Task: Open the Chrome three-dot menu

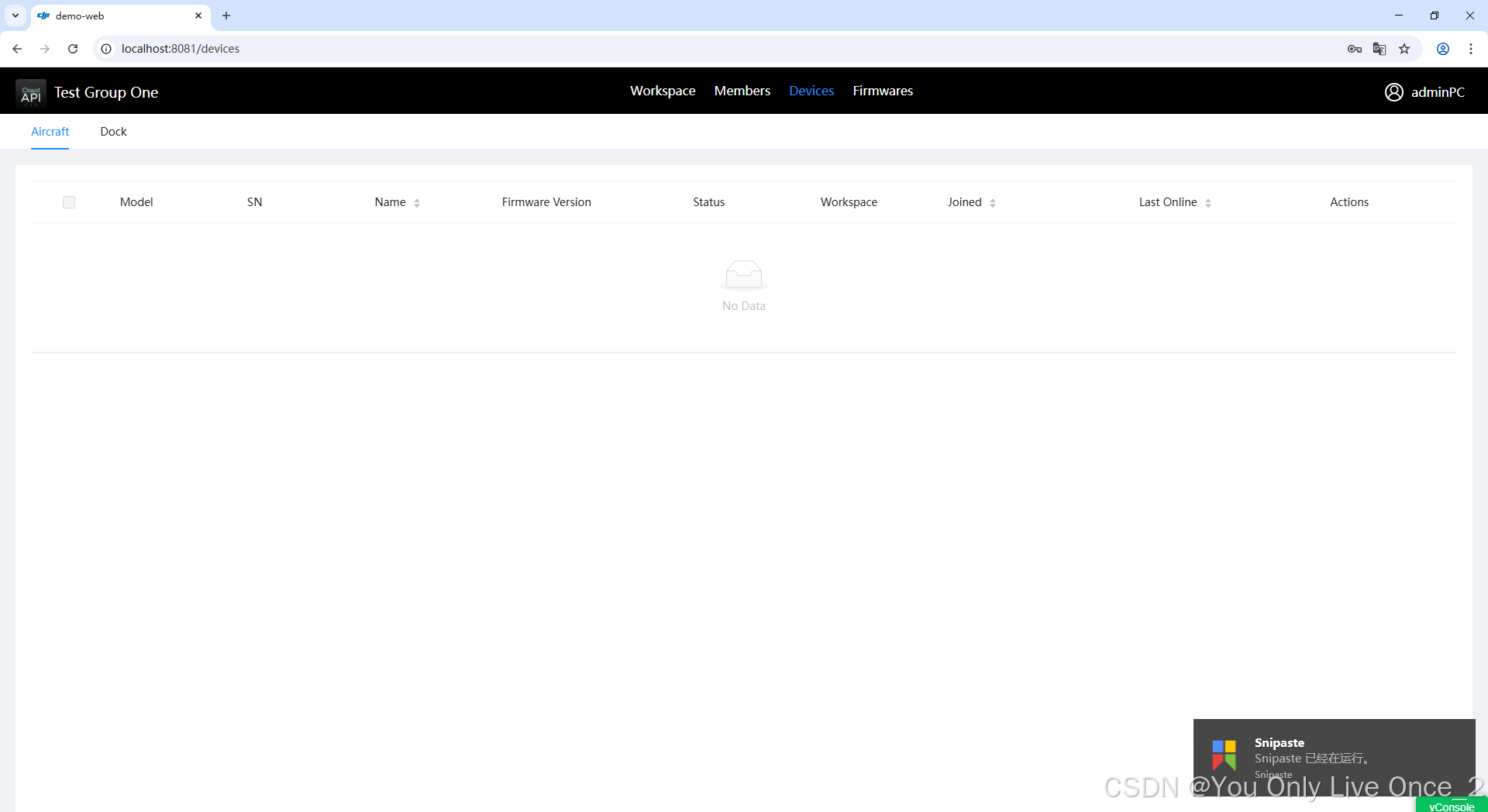Action: tap(1471, 49)
